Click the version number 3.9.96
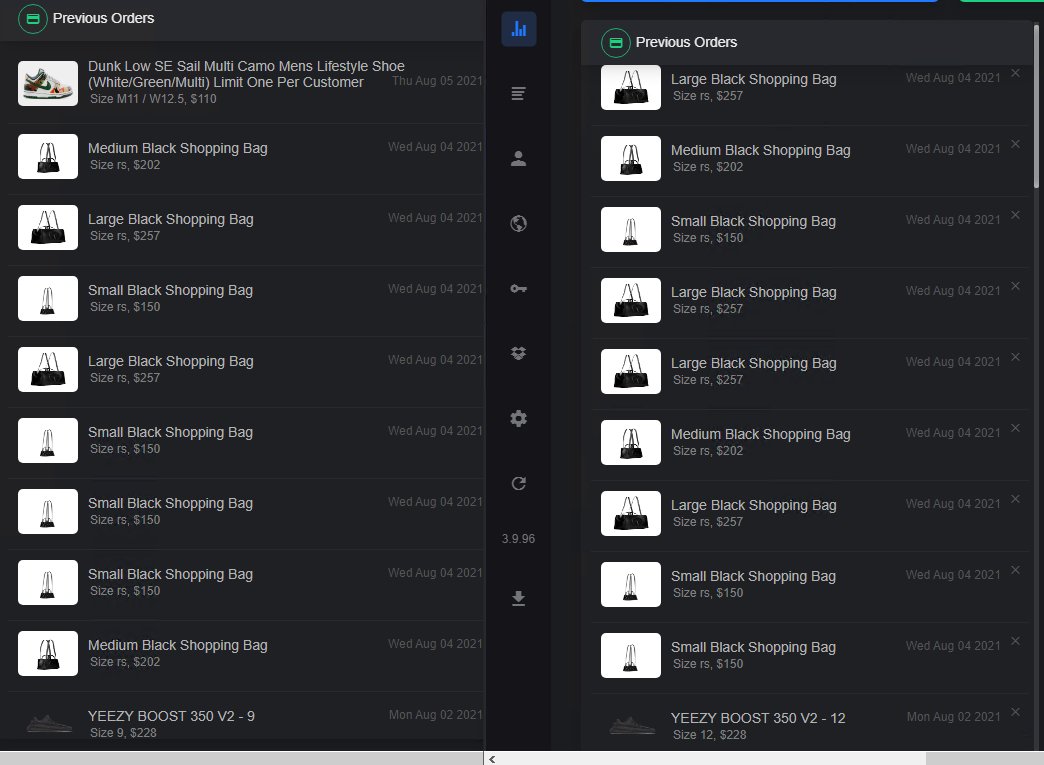1044x765 pixels. pyautogui.click(x=518, y=539)
